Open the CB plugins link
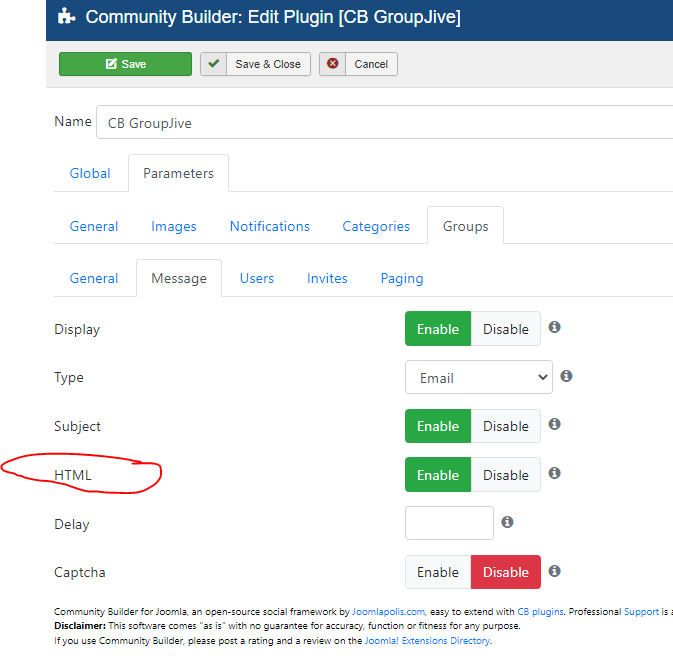Viewport: 673px width, 661px height. (x=540, y=611)
